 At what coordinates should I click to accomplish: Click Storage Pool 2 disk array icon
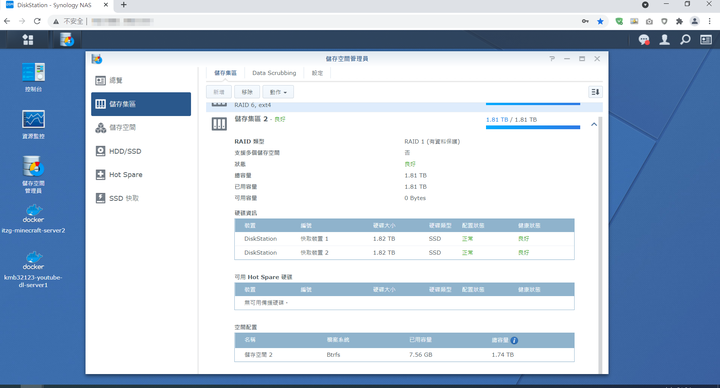[219, 124]
